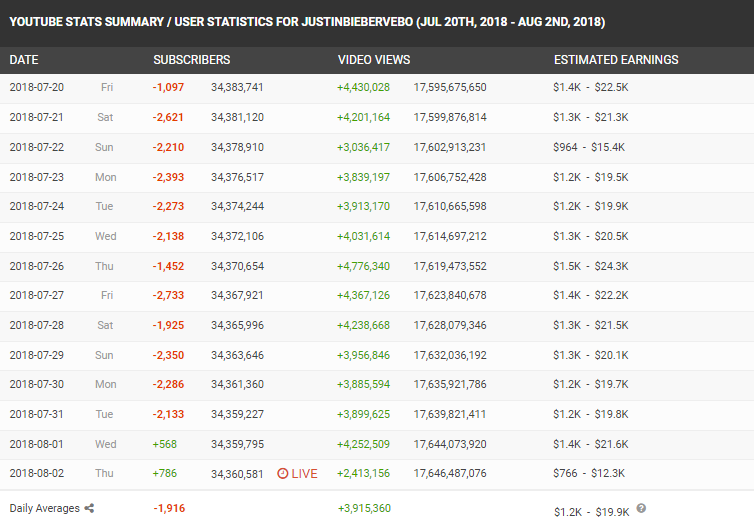Click the YouTube Stats Summary title
The image size is (754, 521).
pyautogui.click(x=307, y=22)
